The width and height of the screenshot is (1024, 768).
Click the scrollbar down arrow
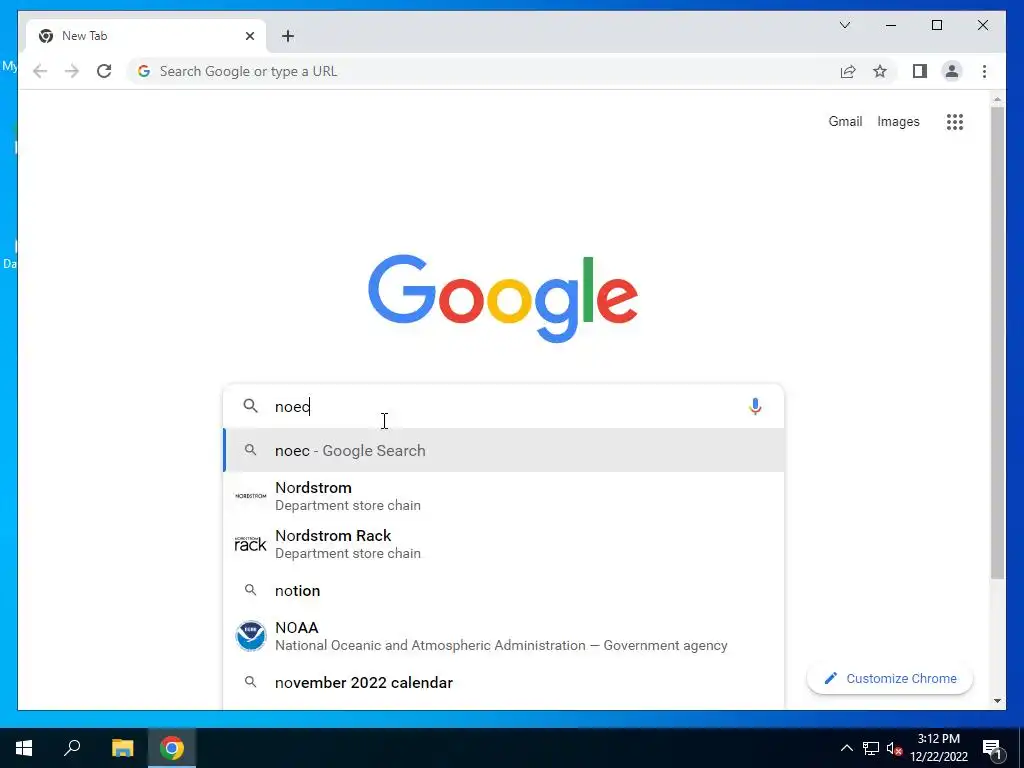pyautogui.click(x=997, y=701)
